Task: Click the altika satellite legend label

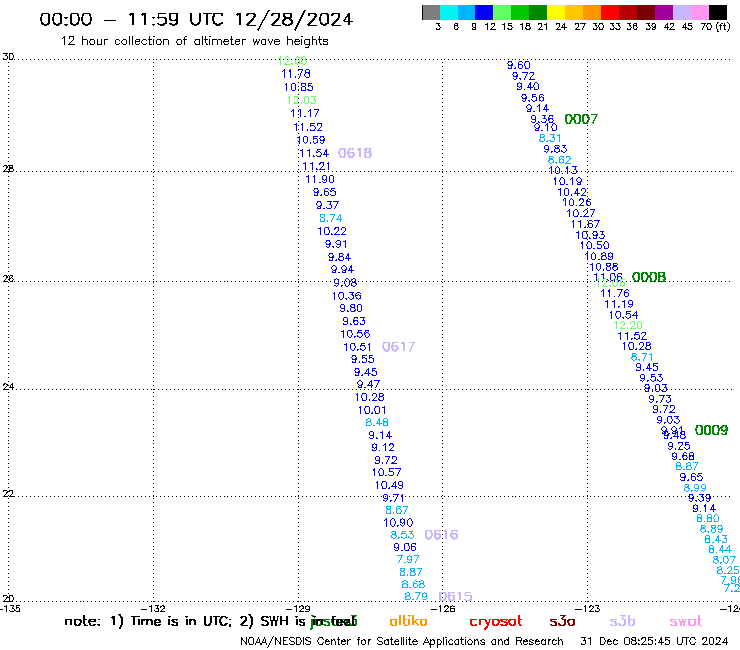Action: point(408,621)
